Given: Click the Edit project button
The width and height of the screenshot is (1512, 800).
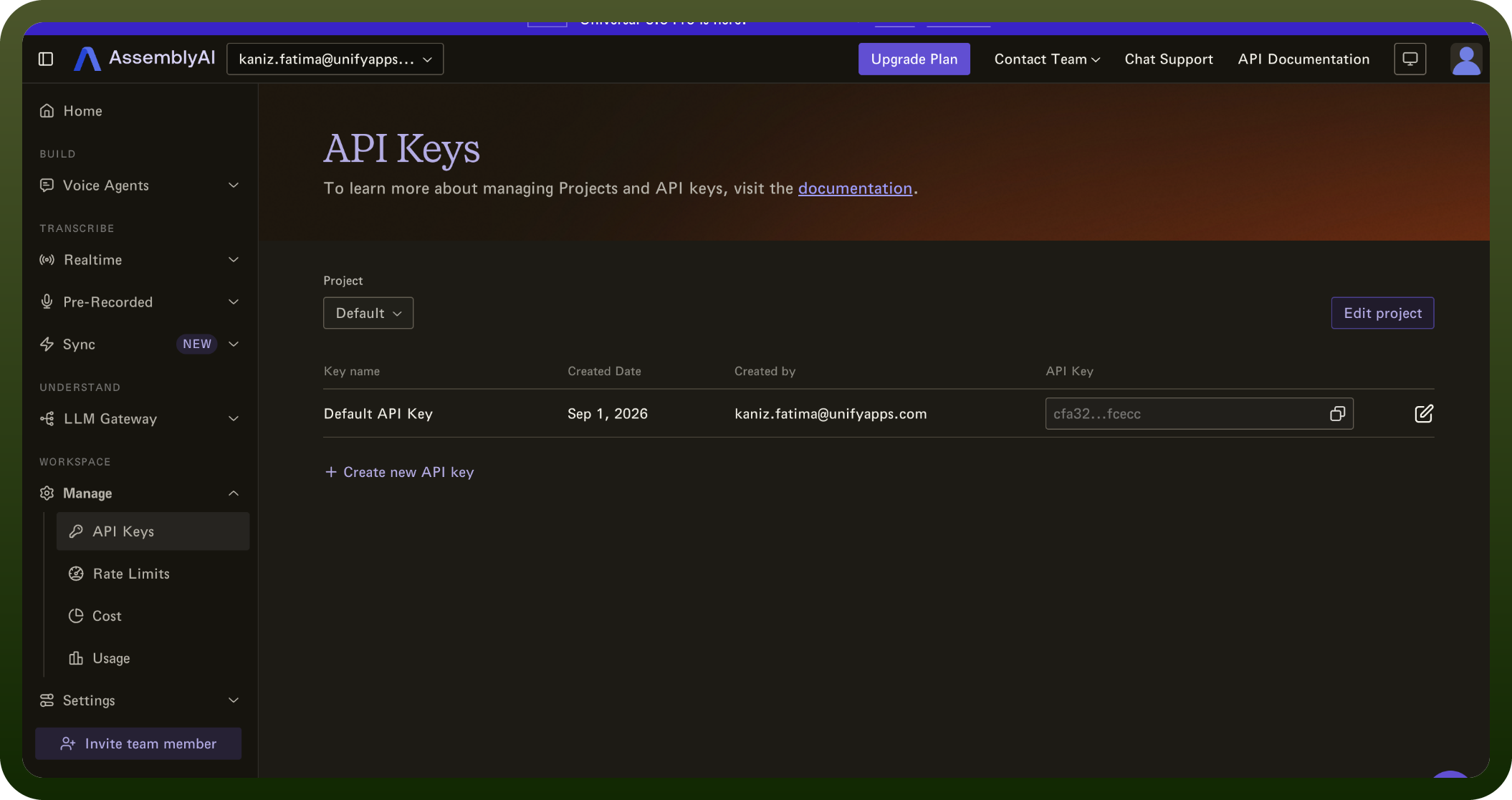Looking at the screenshot, I should tap(1382, 313).
